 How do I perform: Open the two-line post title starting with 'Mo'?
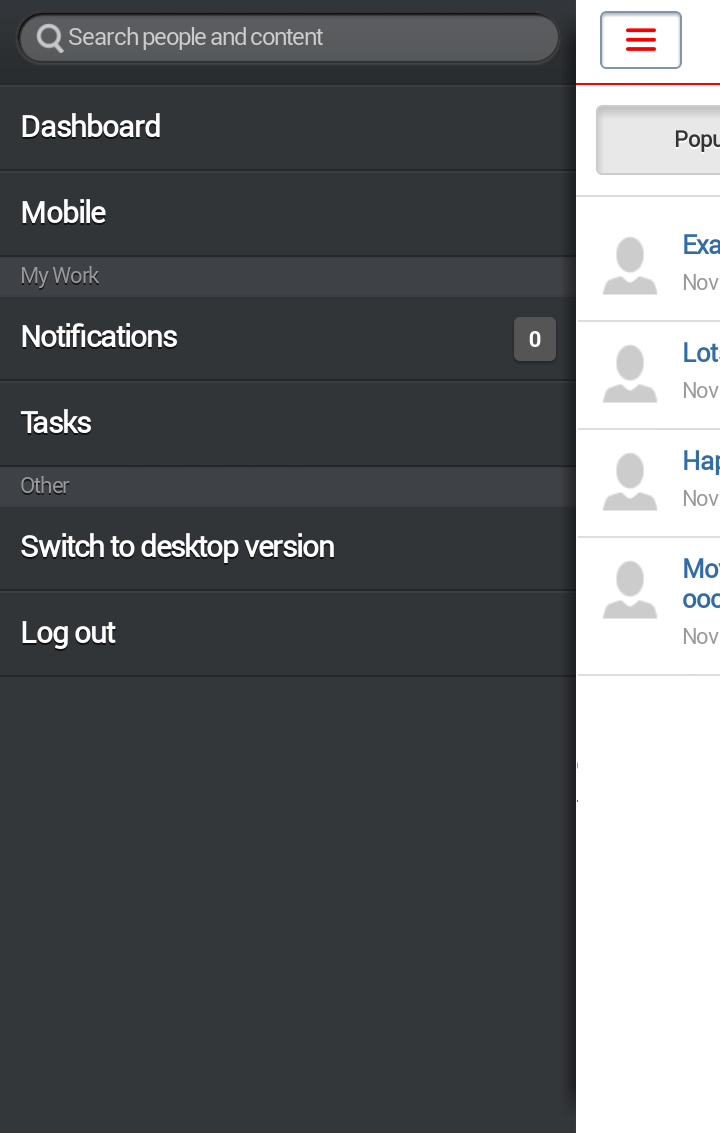coord(700,583)
